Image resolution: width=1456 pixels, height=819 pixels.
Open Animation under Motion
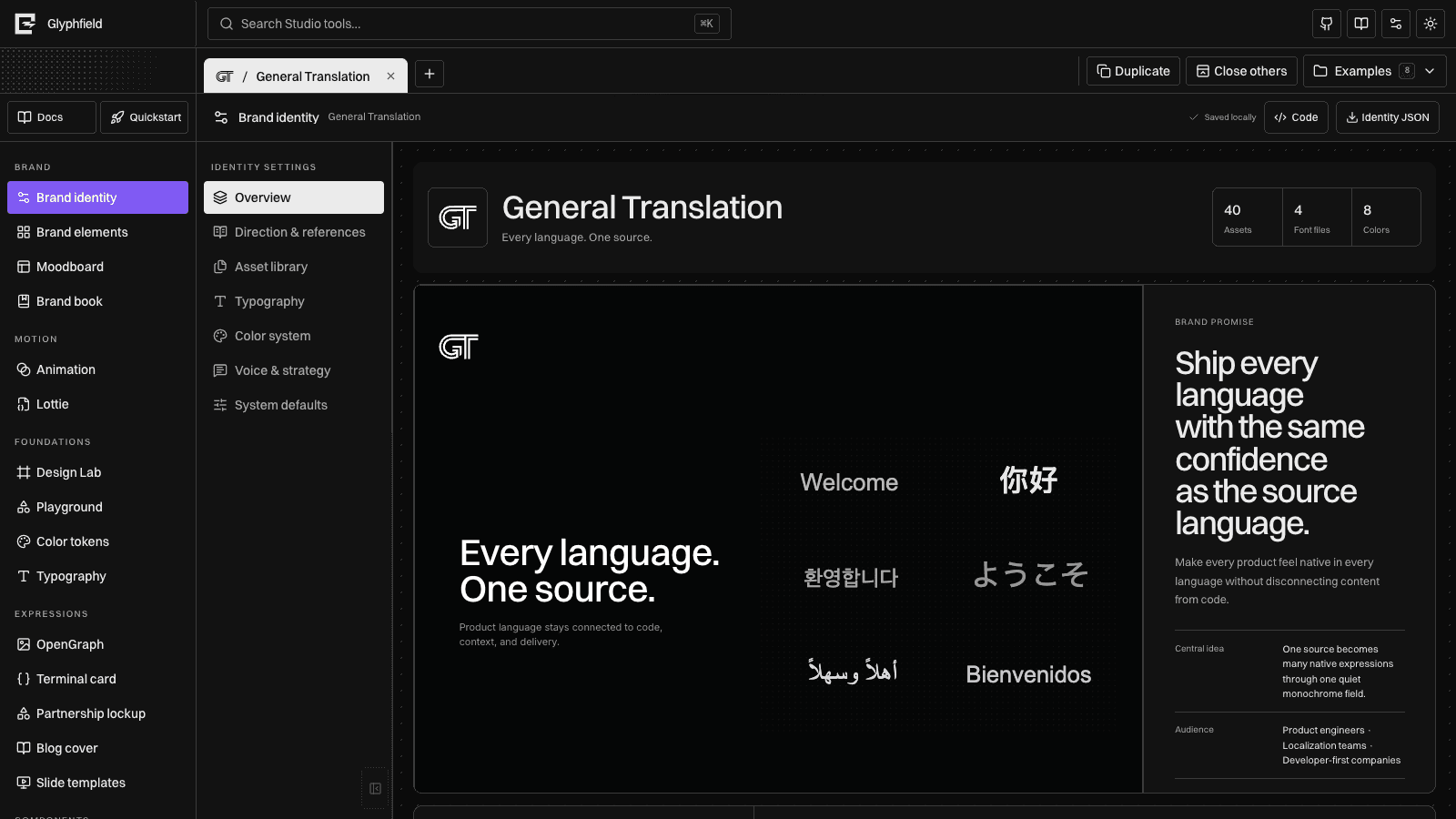[x=97, y=369]
